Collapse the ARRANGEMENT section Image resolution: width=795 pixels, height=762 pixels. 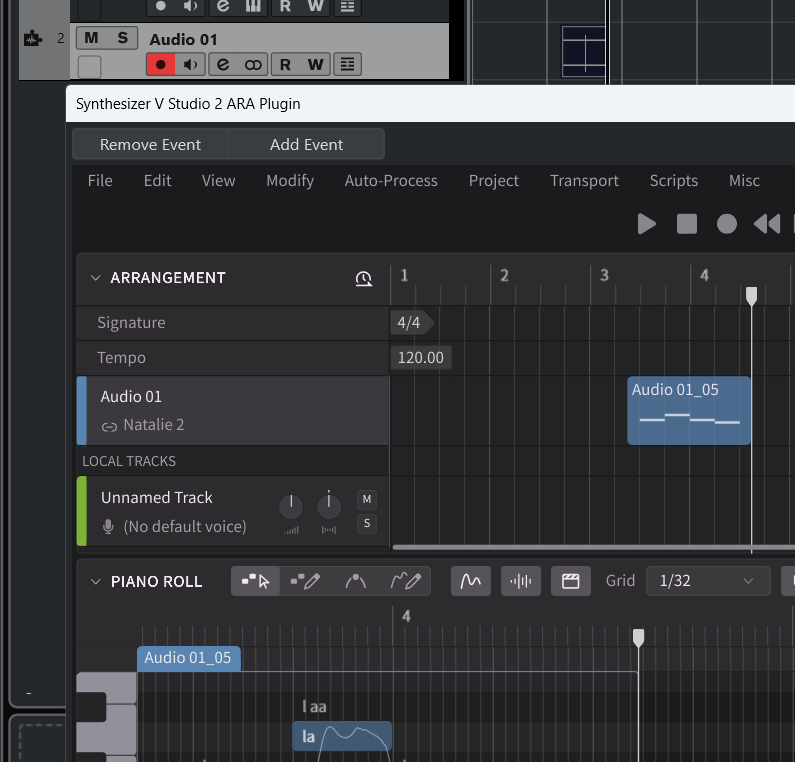pos(95,278)
